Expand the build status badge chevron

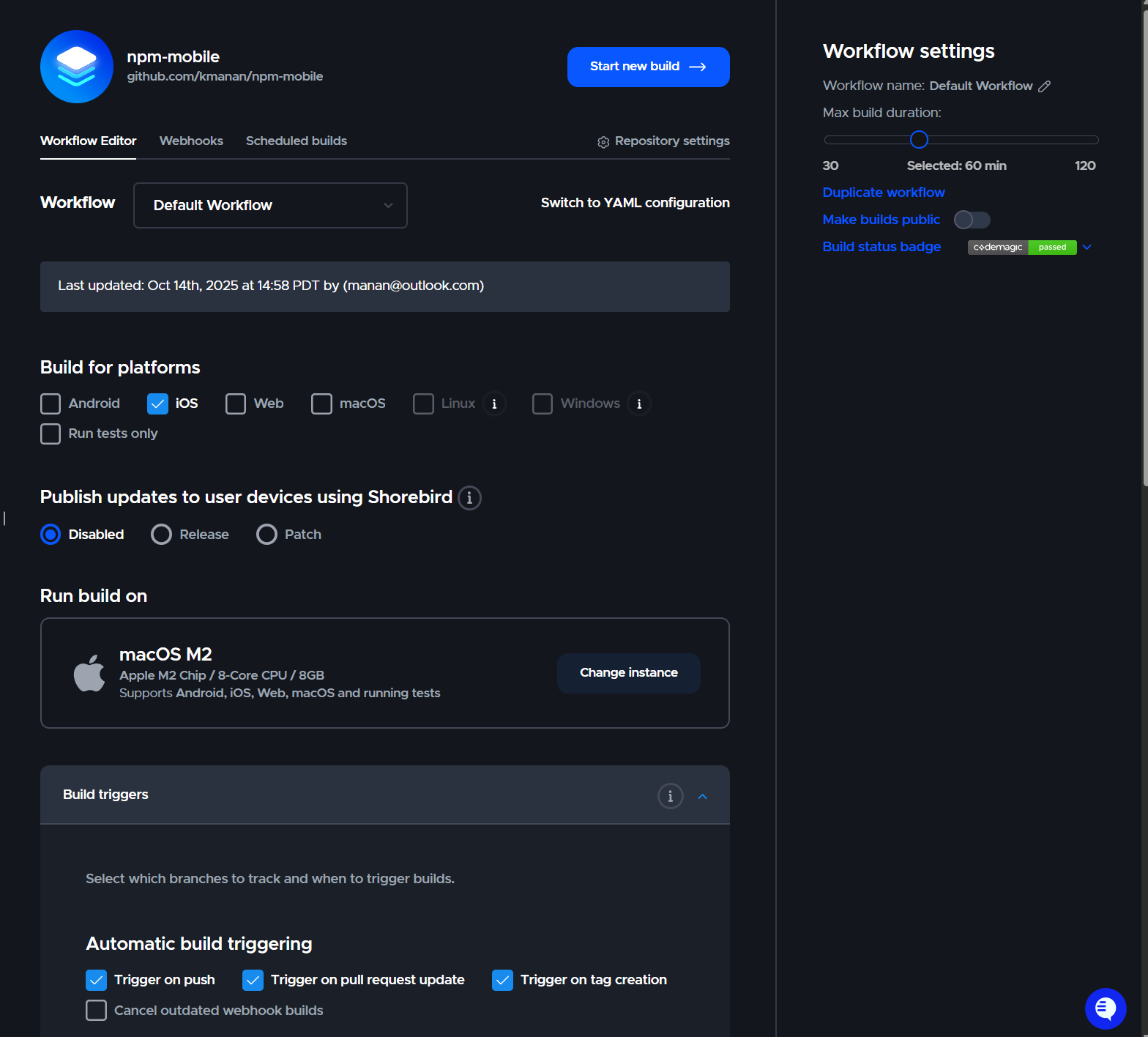point(1087,248)
